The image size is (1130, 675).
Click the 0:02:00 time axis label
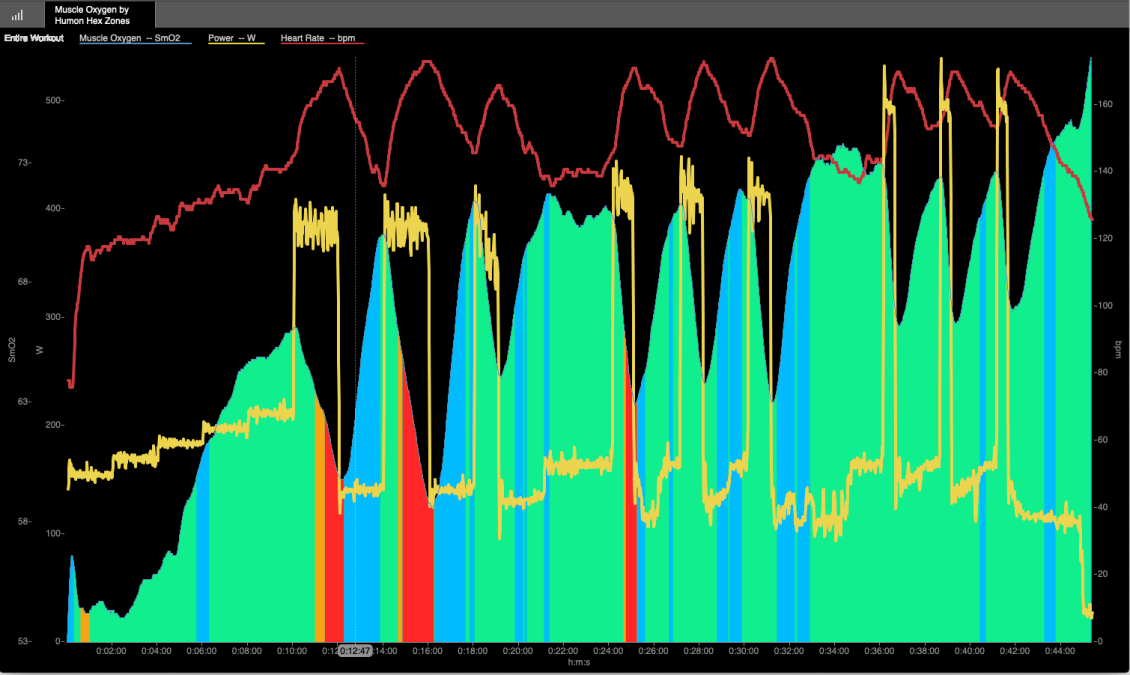(111, 651)
